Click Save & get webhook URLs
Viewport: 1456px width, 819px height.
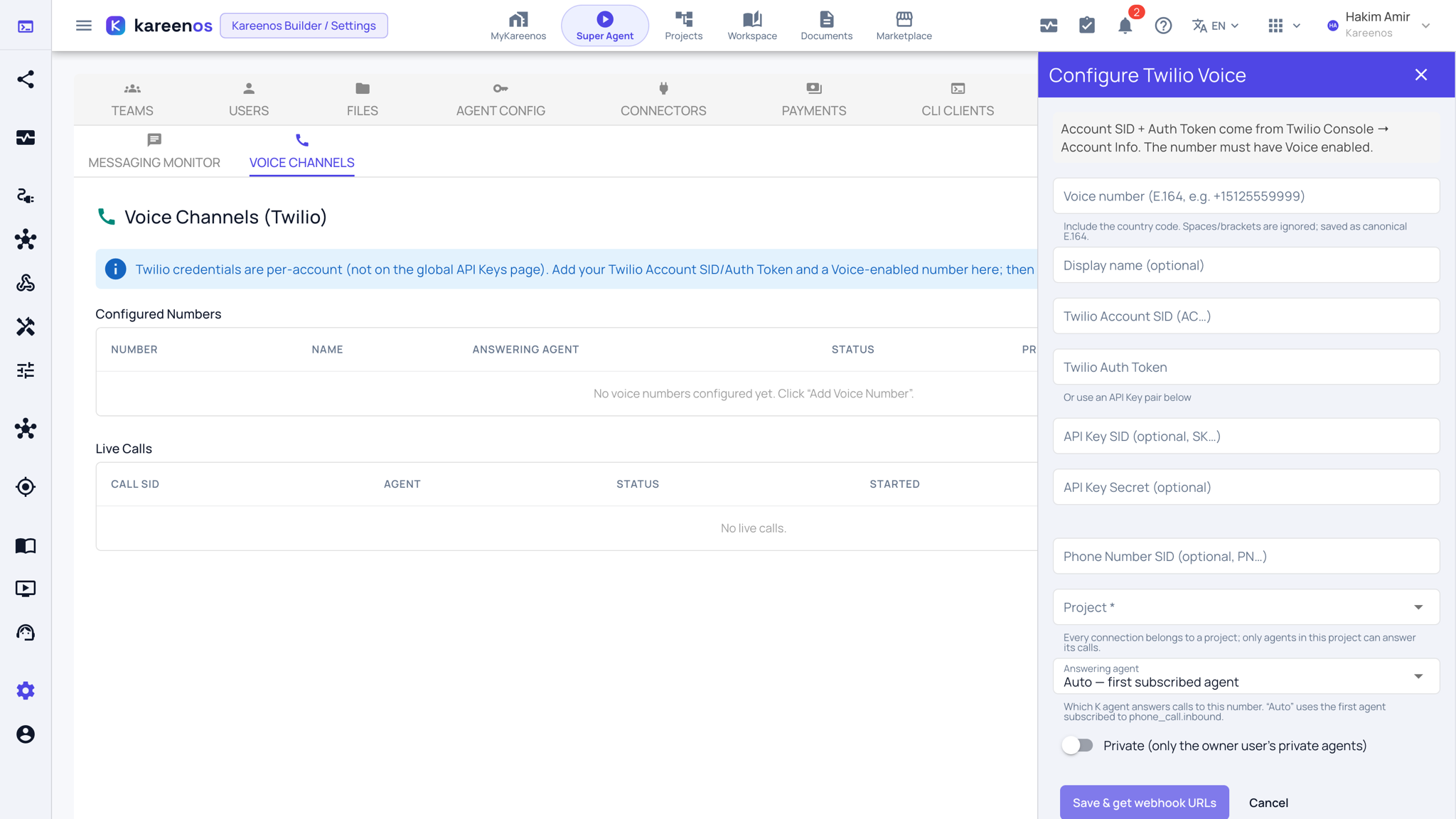pos(1144,803)
